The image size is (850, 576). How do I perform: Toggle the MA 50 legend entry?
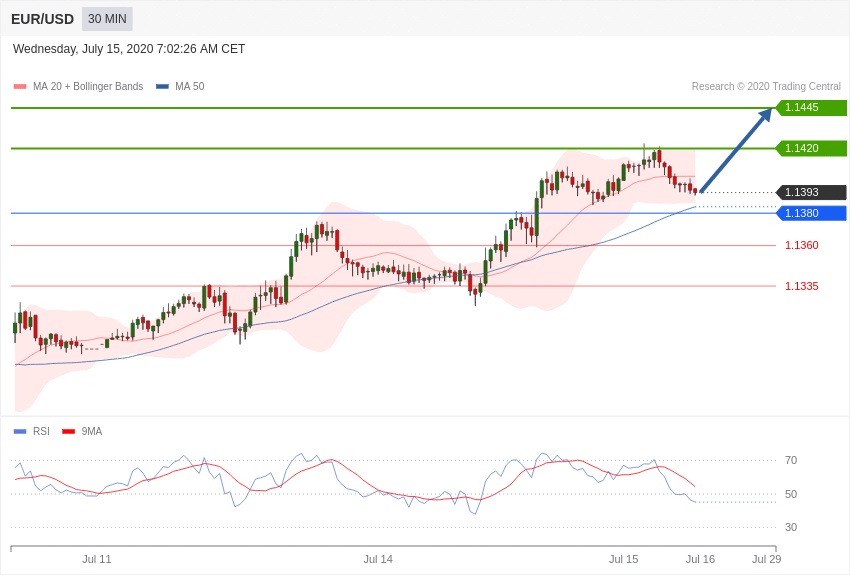pyautogui.click(x=180, y=87)
